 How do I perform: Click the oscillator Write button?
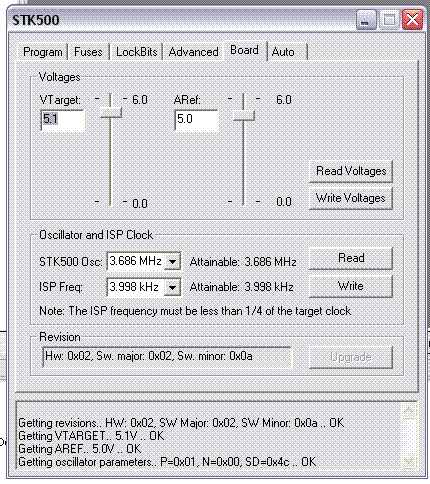[351, 286]
